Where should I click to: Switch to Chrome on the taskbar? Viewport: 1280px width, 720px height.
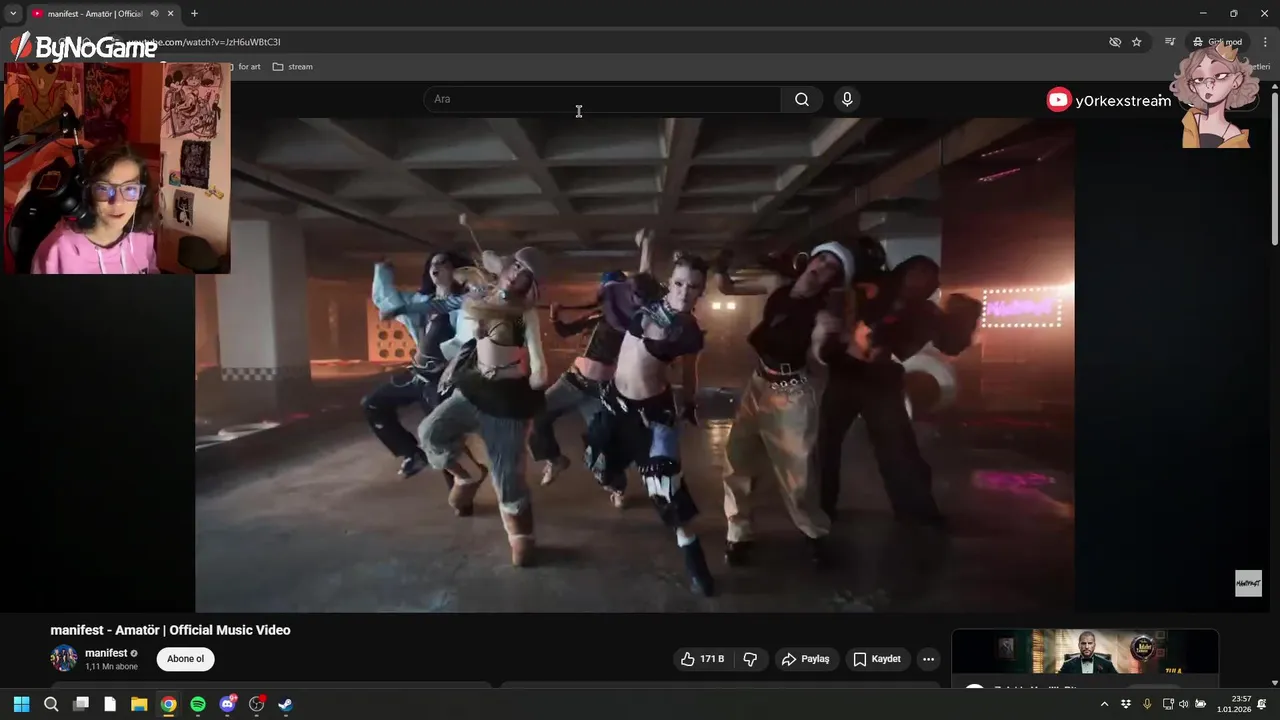pos(169,704)
